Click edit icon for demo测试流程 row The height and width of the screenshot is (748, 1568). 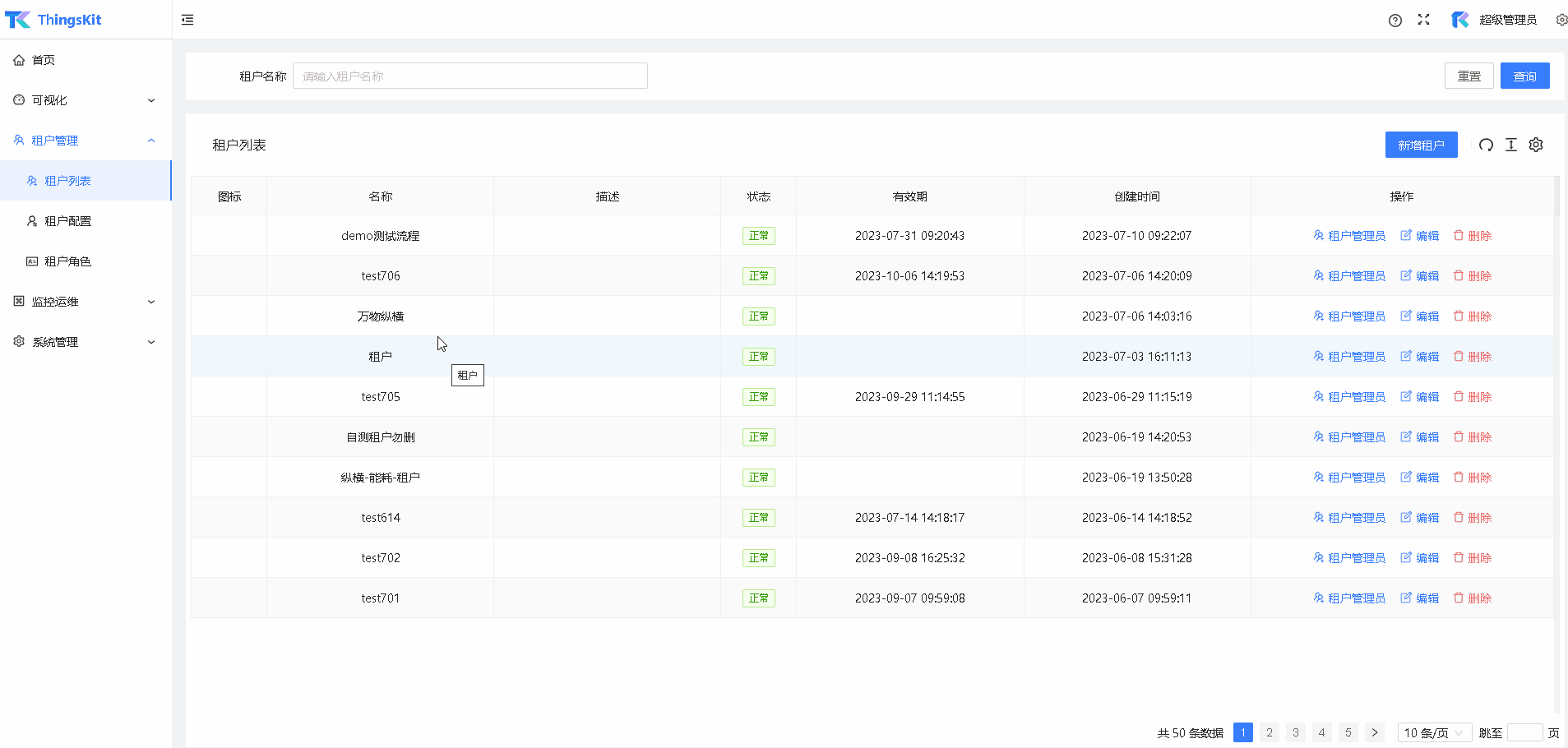[1406, 236]
